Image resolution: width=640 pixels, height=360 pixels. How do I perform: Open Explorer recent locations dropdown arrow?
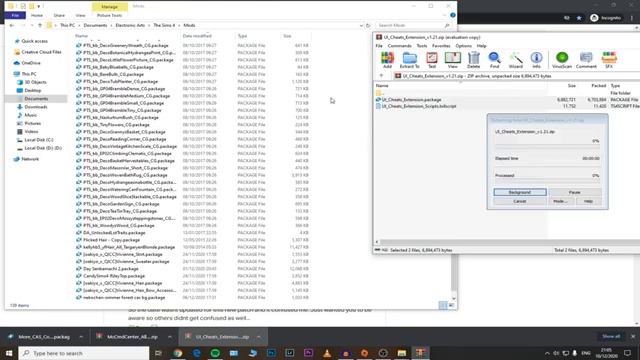(32, 25)
